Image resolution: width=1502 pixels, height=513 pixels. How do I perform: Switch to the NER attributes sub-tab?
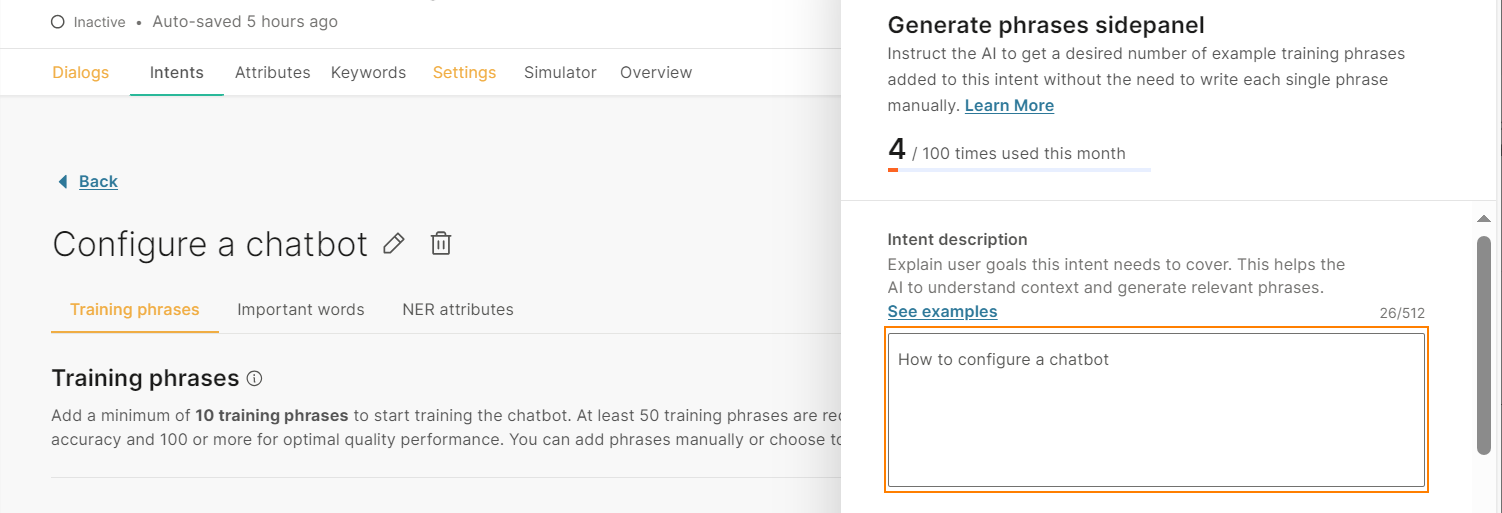458,309
